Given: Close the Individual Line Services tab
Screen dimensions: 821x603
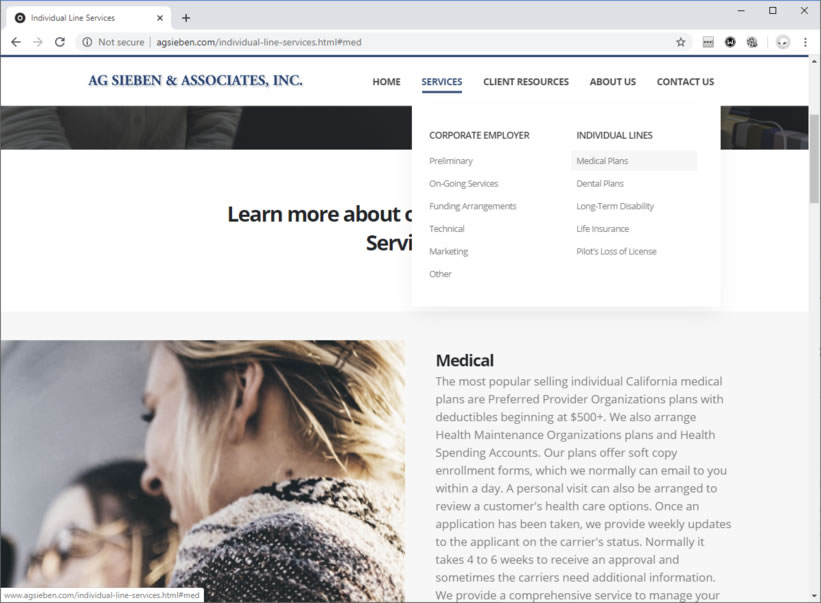Looking at the screenshot, I should click(x=160, y=18).
